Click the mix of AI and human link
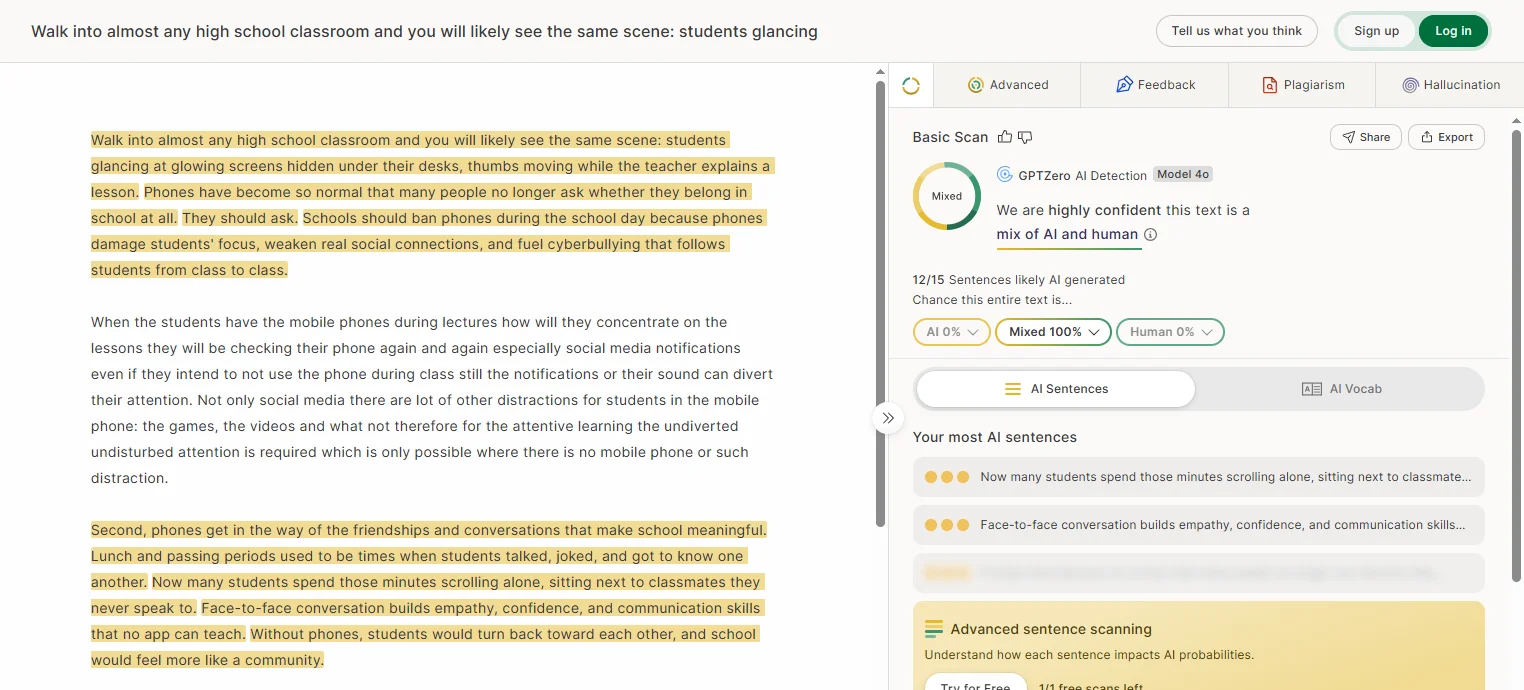This screenshot has width=1524, height=690. [x=1067, y=234]
